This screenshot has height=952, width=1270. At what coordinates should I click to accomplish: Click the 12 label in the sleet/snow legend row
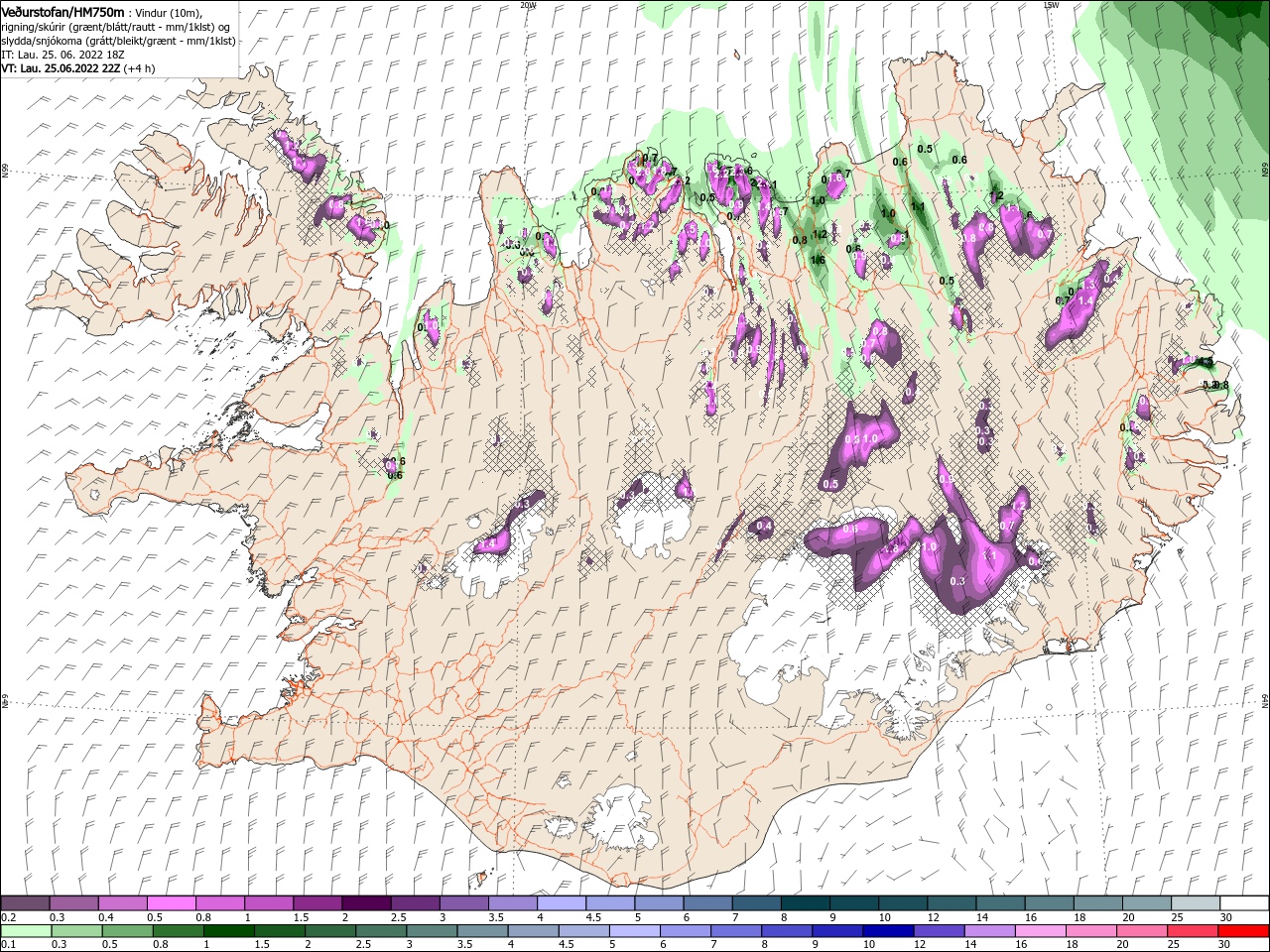click(933, 917)
